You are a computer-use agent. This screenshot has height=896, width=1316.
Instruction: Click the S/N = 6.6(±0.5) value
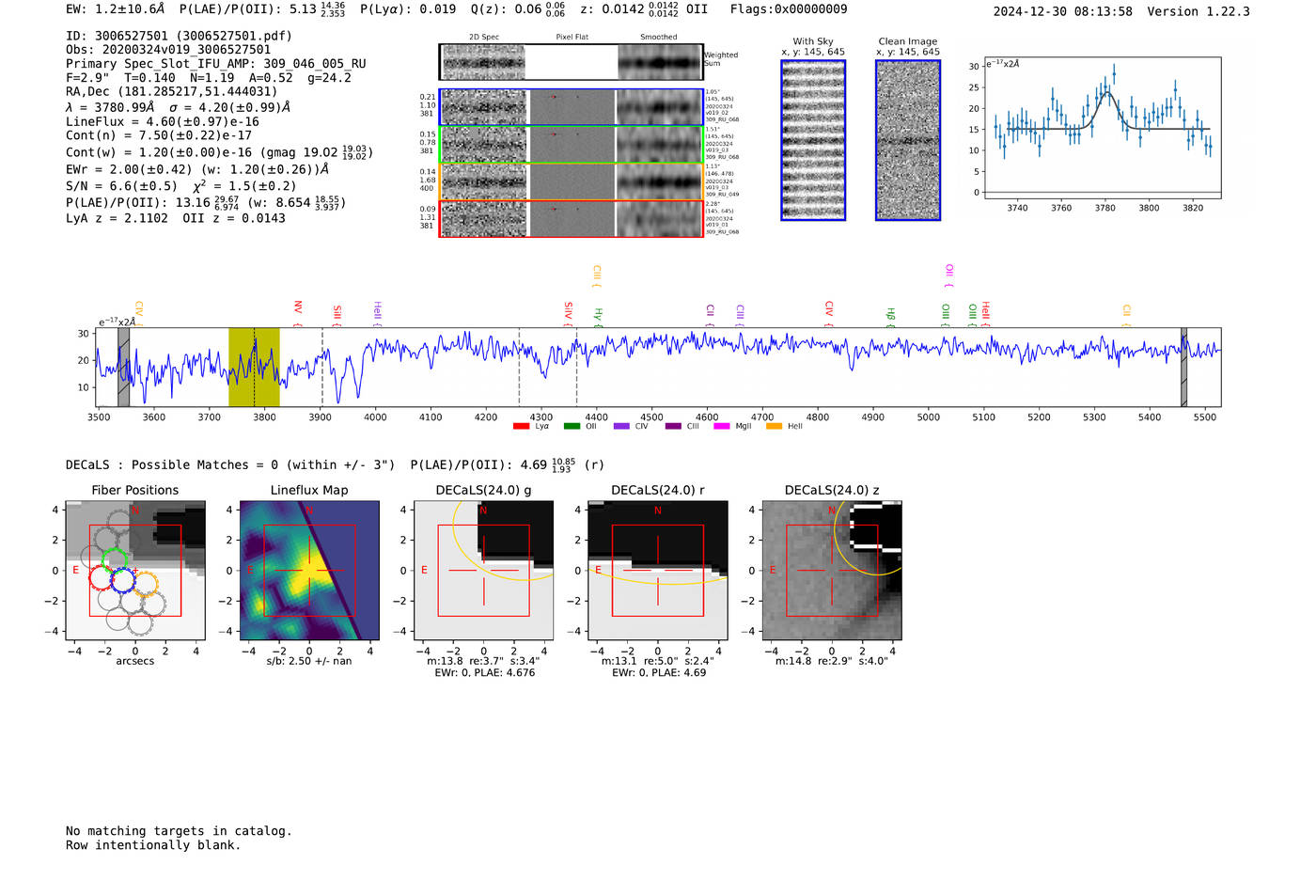click(x=121, y=186)
